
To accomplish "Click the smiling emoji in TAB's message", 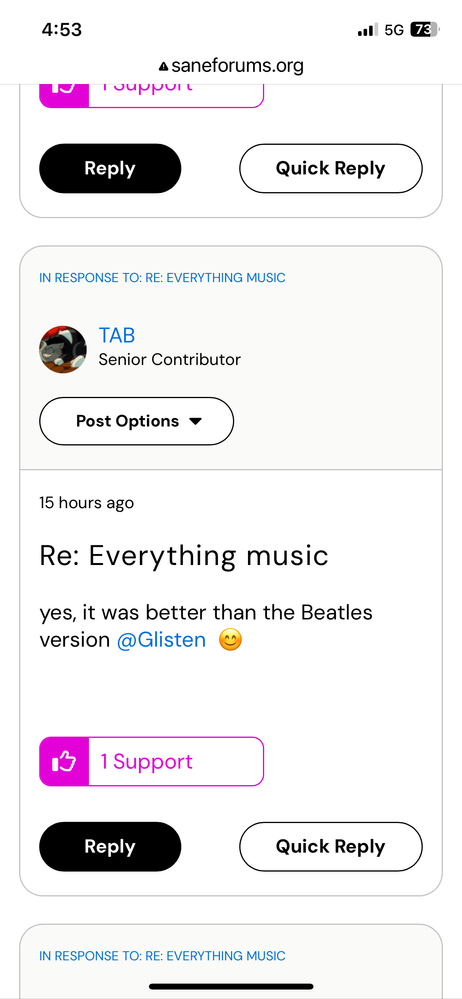I will point(231,640).
